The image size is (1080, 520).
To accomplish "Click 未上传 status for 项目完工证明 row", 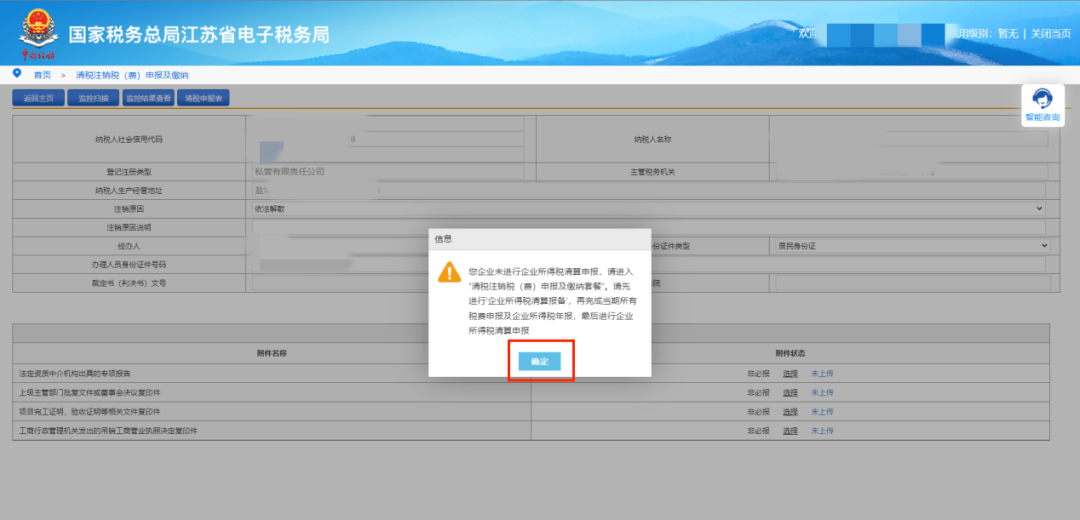I will pos(822,412).
